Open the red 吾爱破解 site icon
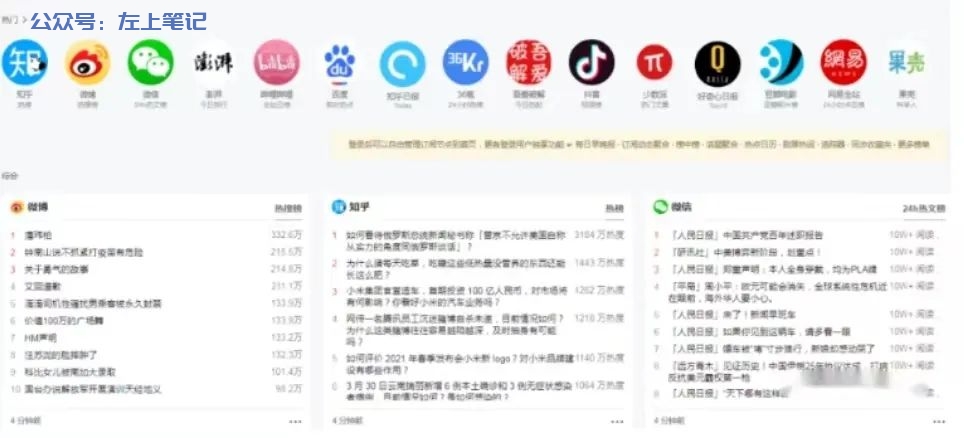Image resolution: width=964 pixels, height=438 pixels. click(x=529, y=62)
